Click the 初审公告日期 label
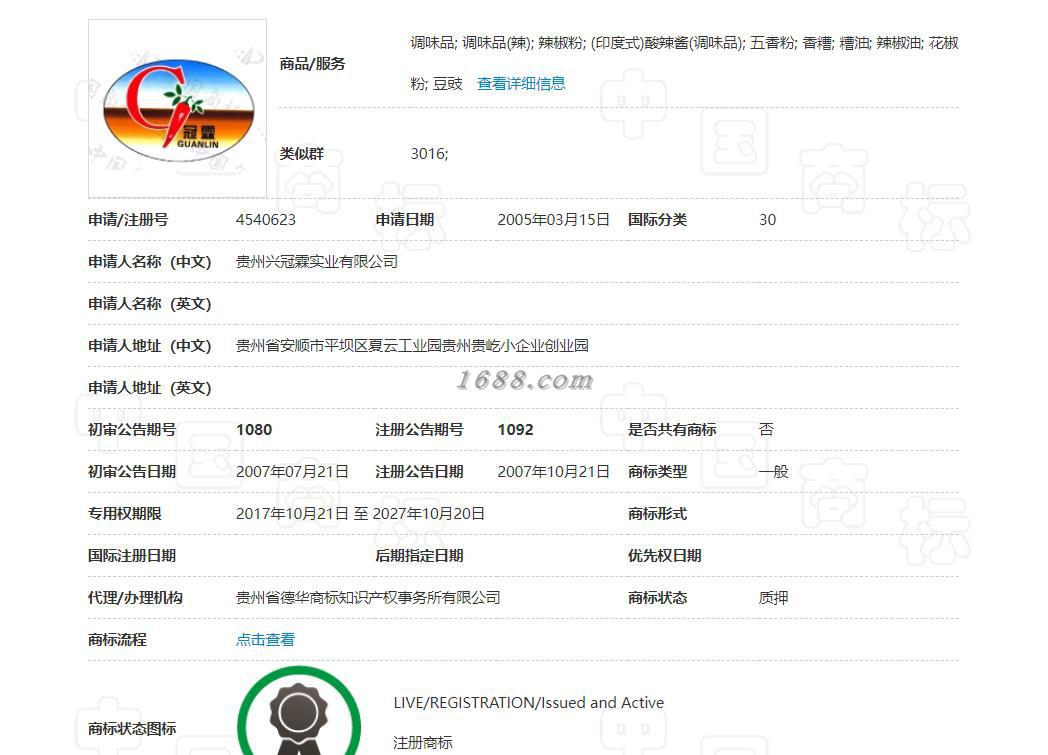This screenshot has width=1048, height=755. (132, 472)
